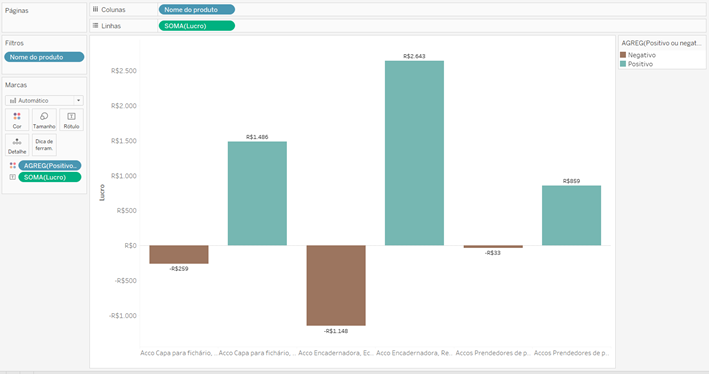The image size is (709, 374).
Task: Click the R$0 axis tick label
Action: coord(130,246)
